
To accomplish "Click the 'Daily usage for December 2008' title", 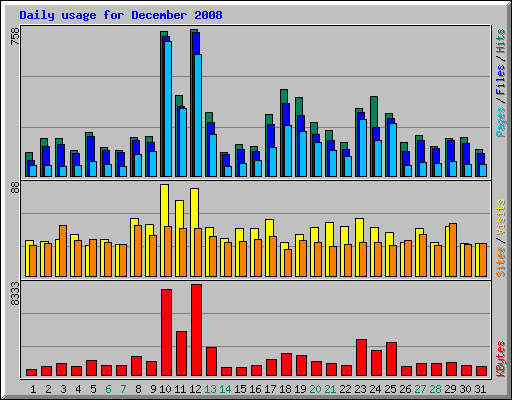I will click(x=121, y=15).
